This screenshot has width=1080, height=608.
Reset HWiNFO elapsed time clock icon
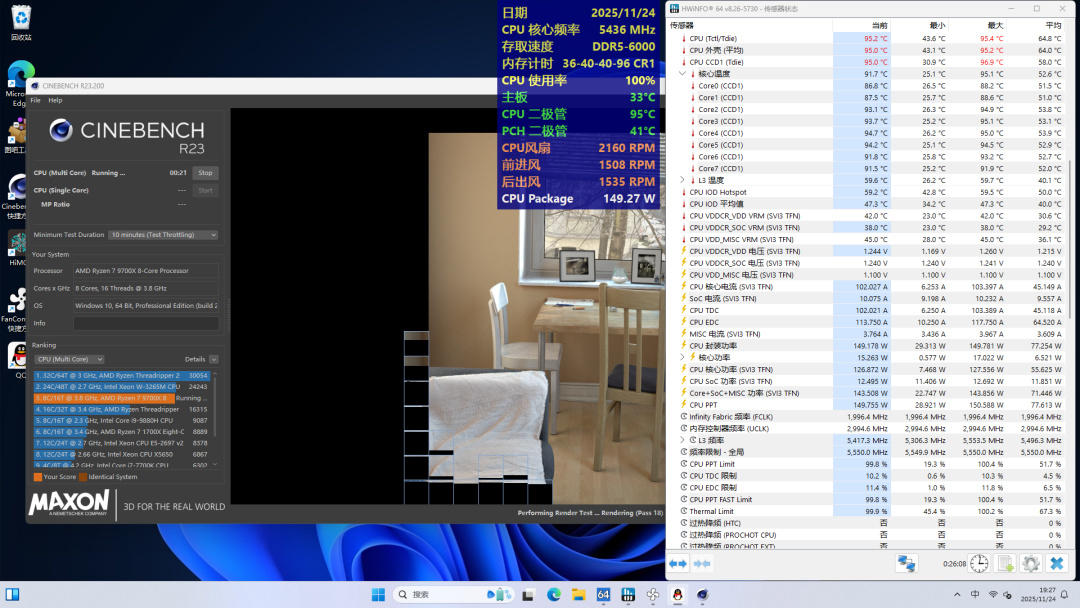pyautogui.click(x=979, y=563)
